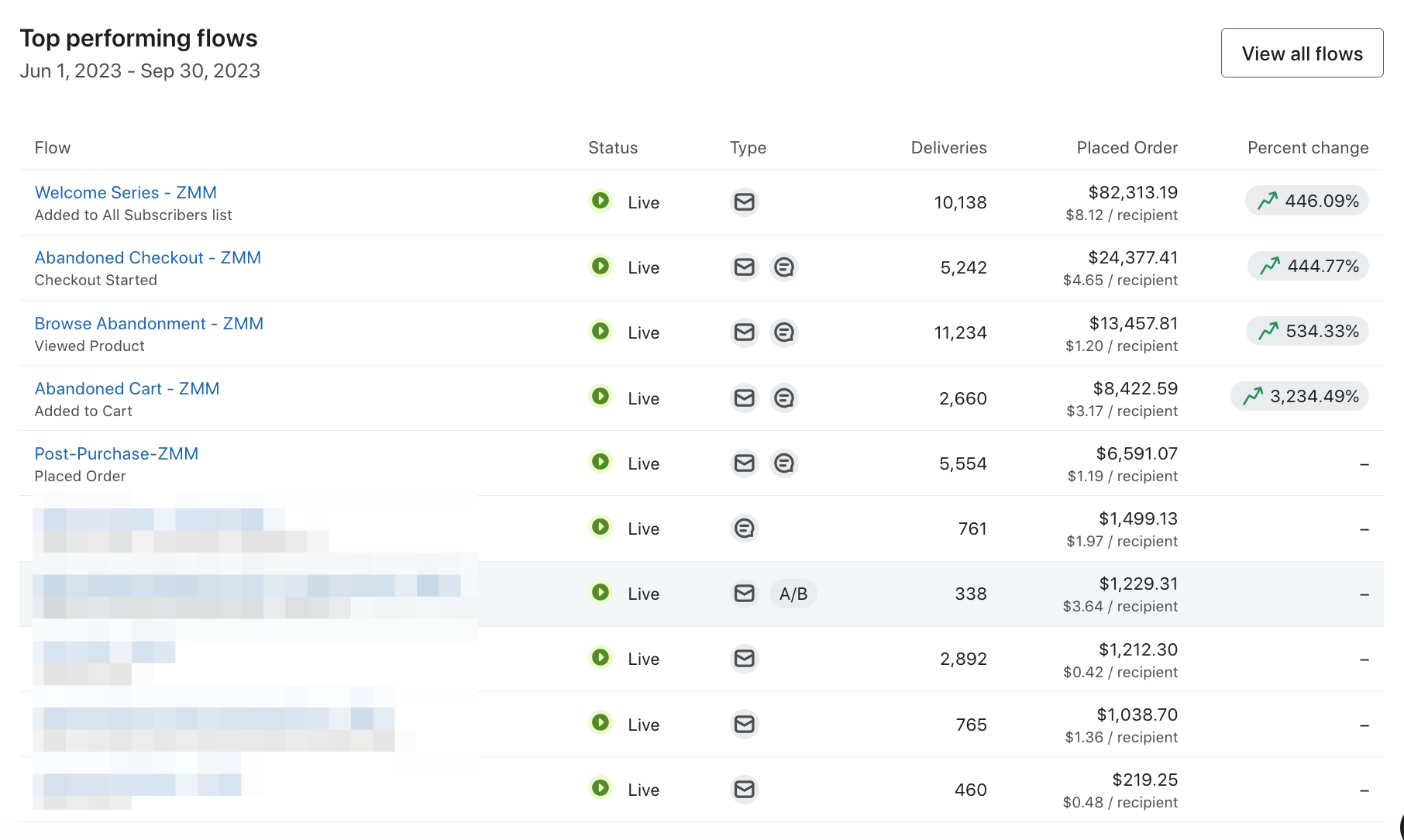This screenshot has width=1404, height=840.
Task: Click the View all flows button
Action: pyautogui.click(x=1302, y=53)
